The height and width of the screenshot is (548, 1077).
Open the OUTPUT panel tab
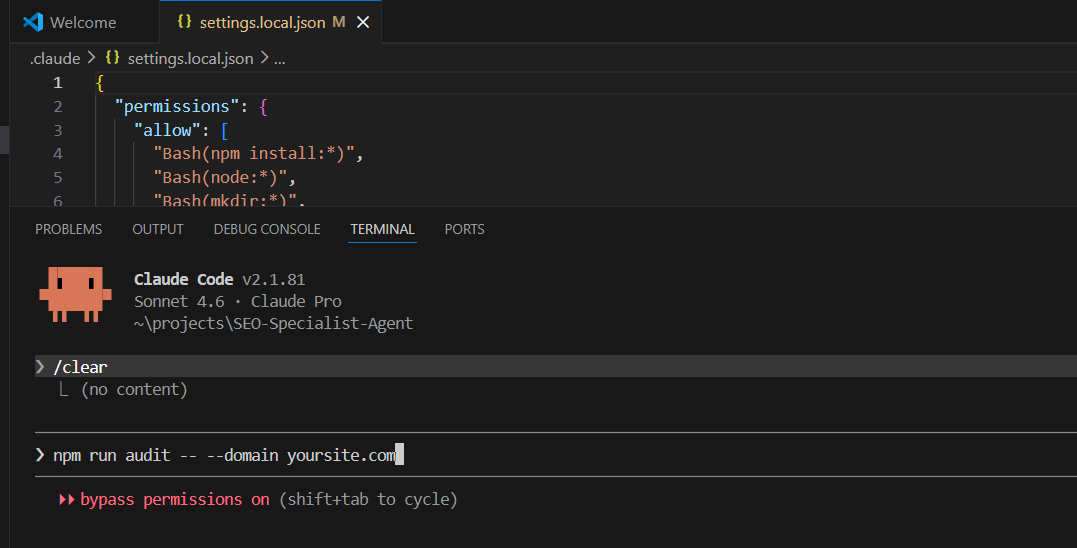pyautogui.click(x=158, y=229)
